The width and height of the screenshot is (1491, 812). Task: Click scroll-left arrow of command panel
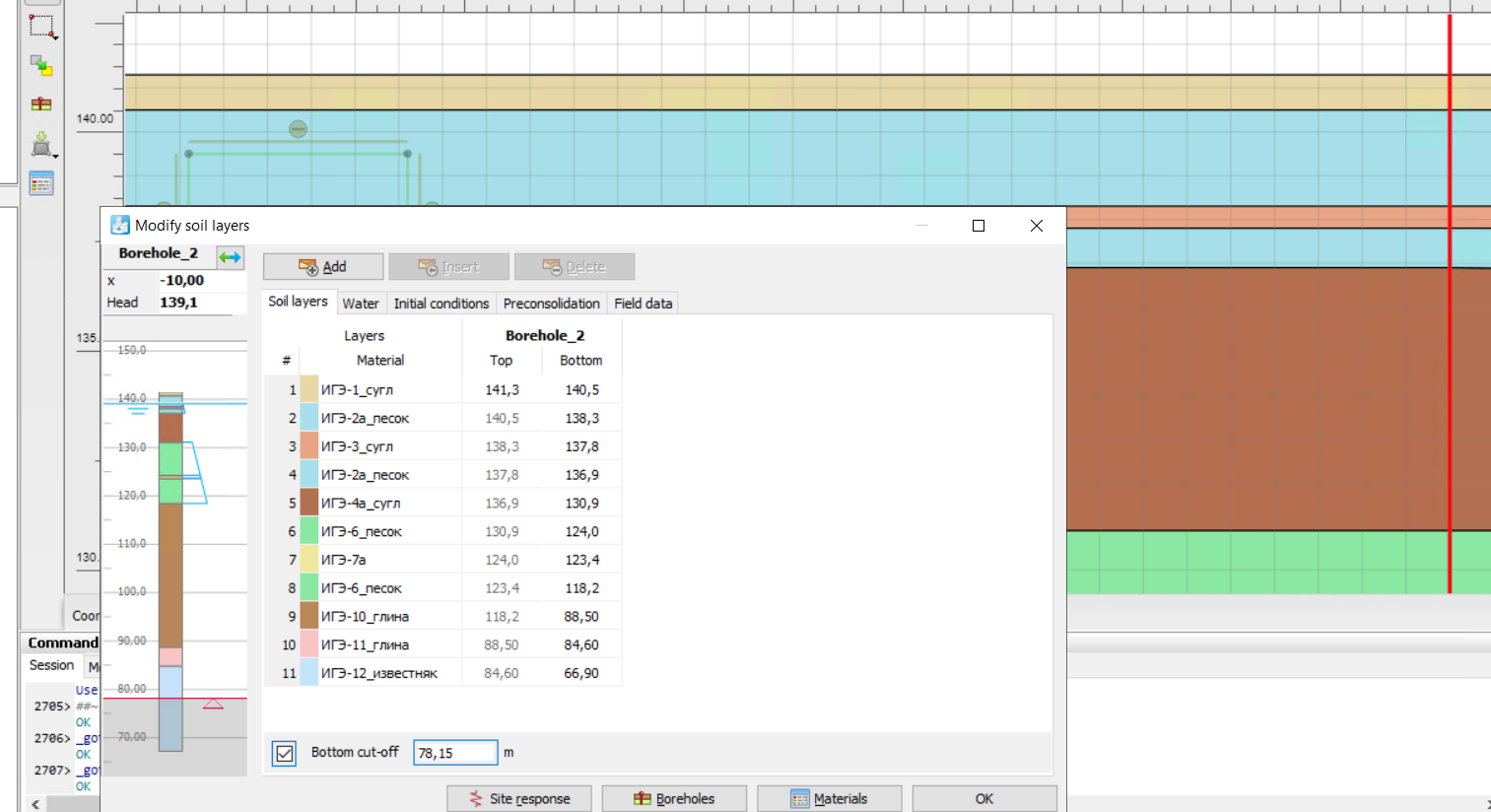tap(35, 804)
